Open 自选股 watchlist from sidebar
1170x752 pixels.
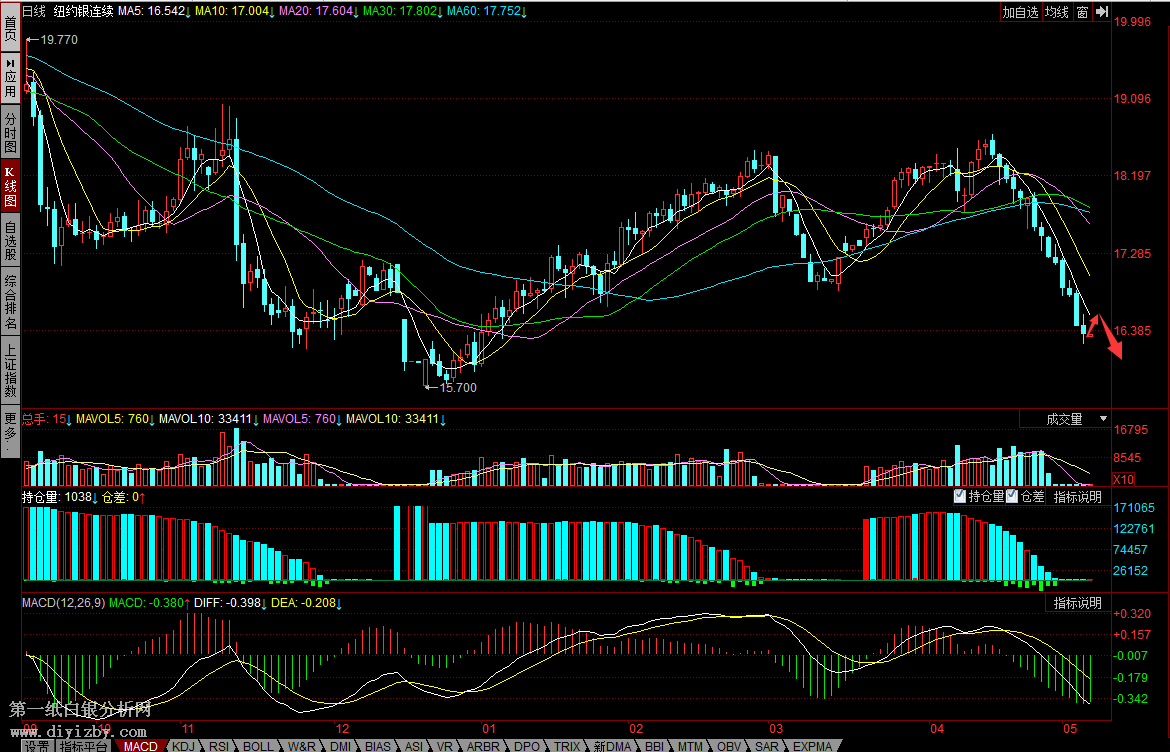click(x=10, y=240)
